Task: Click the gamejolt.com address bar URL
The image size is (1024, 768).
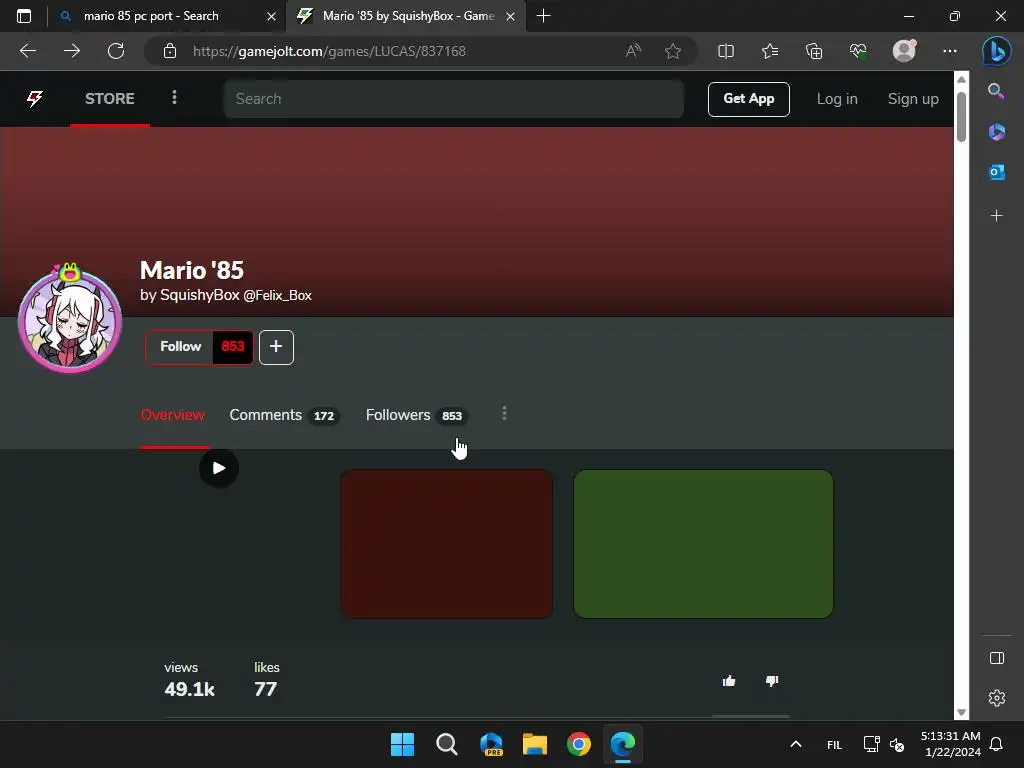Action: point(329,51)
